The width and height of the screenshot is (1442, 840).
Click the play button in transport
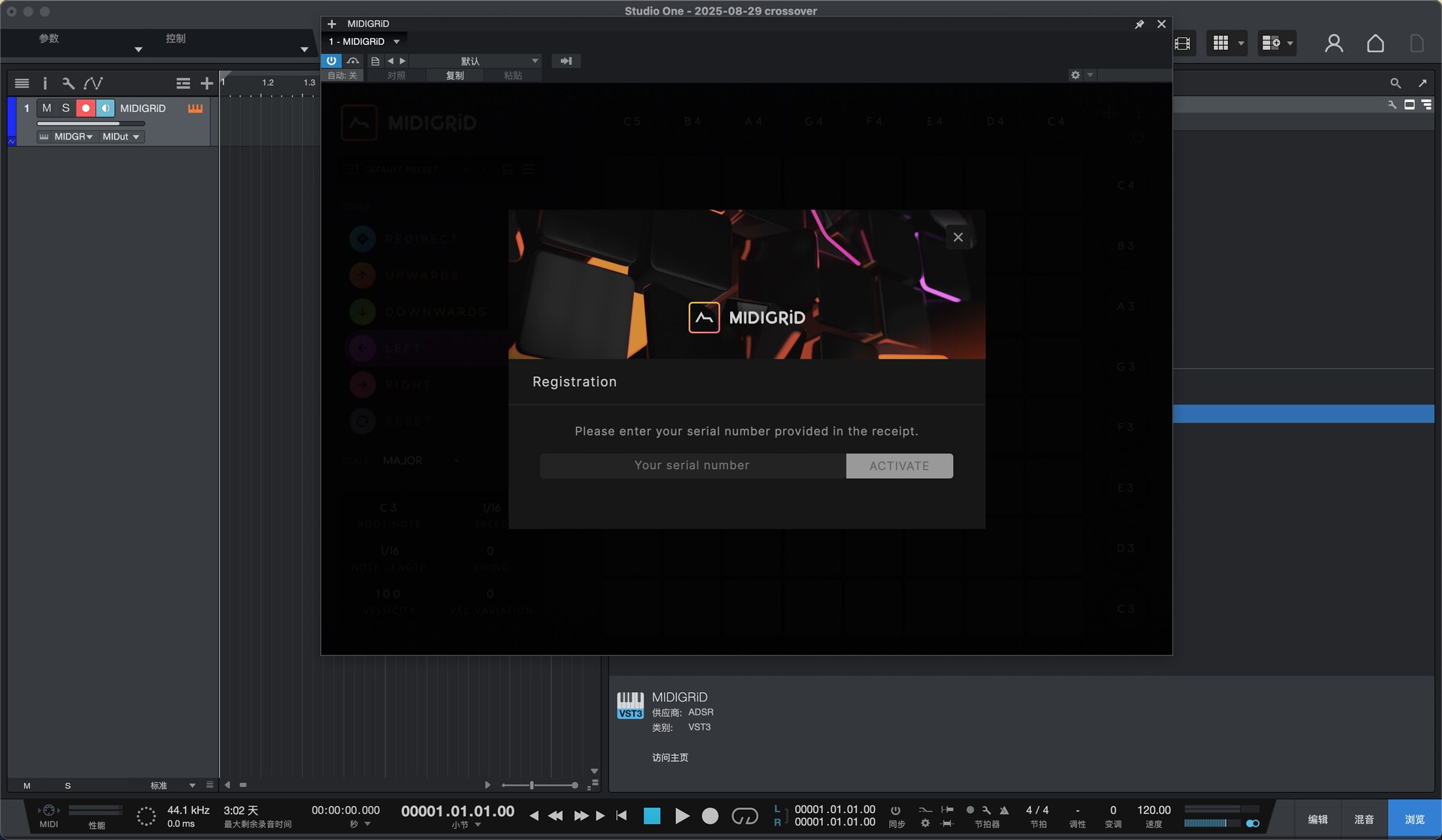click(x=682, y=816)
